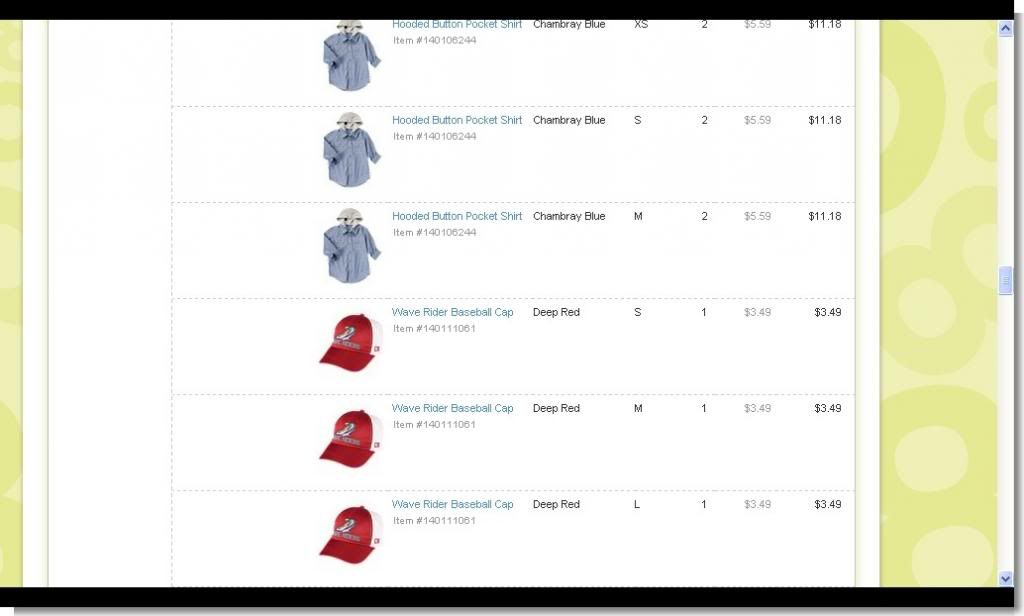This screenshot has width=1024, height=616.
Task: Click the scrollbar track below the thumb
Action: coord(1005,432)
